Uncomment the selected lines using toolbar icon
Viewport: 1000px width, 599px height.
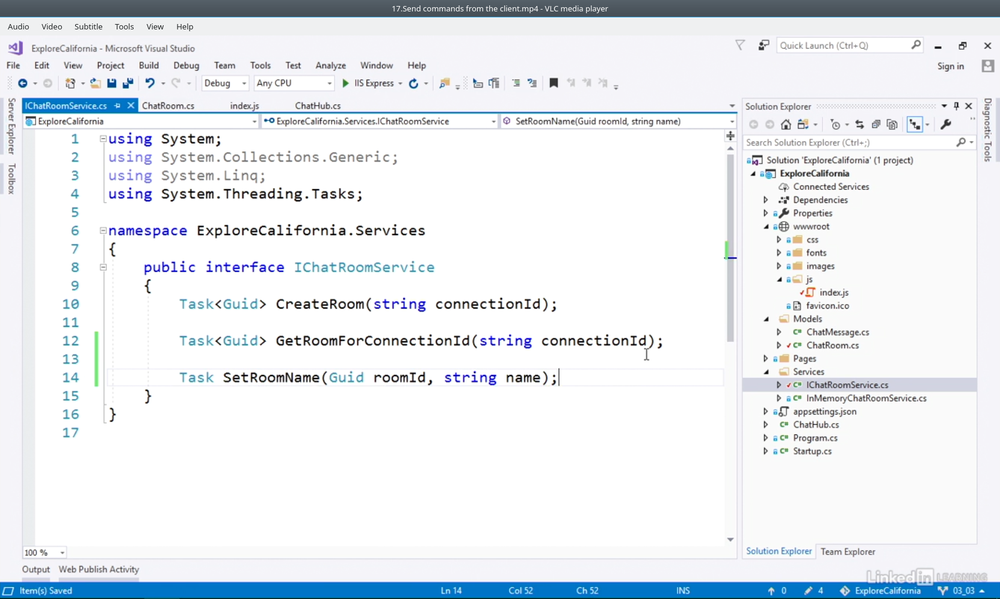click(x=532, y=84)
